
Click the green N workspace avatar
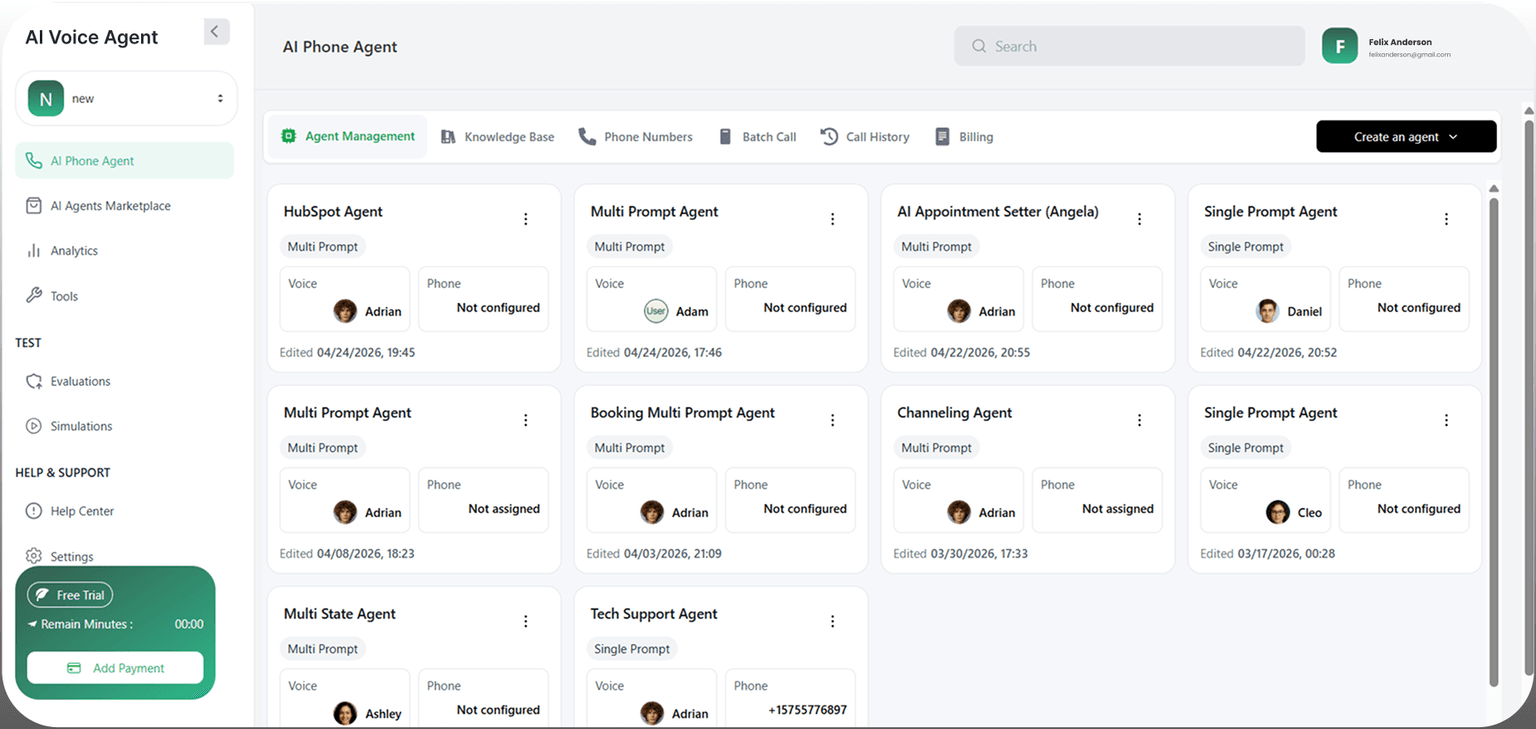pos(45,99)
